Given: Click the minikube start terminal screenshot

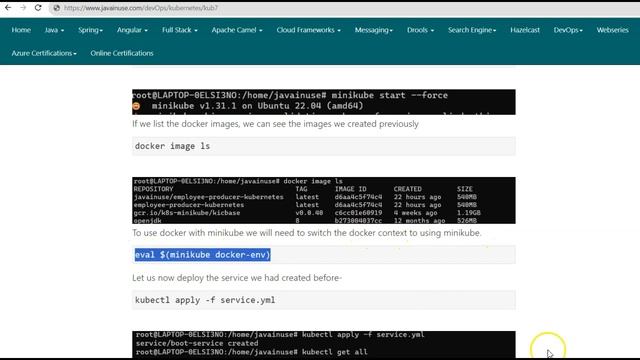Looking at the screenshot, I should tap(324, 102).
